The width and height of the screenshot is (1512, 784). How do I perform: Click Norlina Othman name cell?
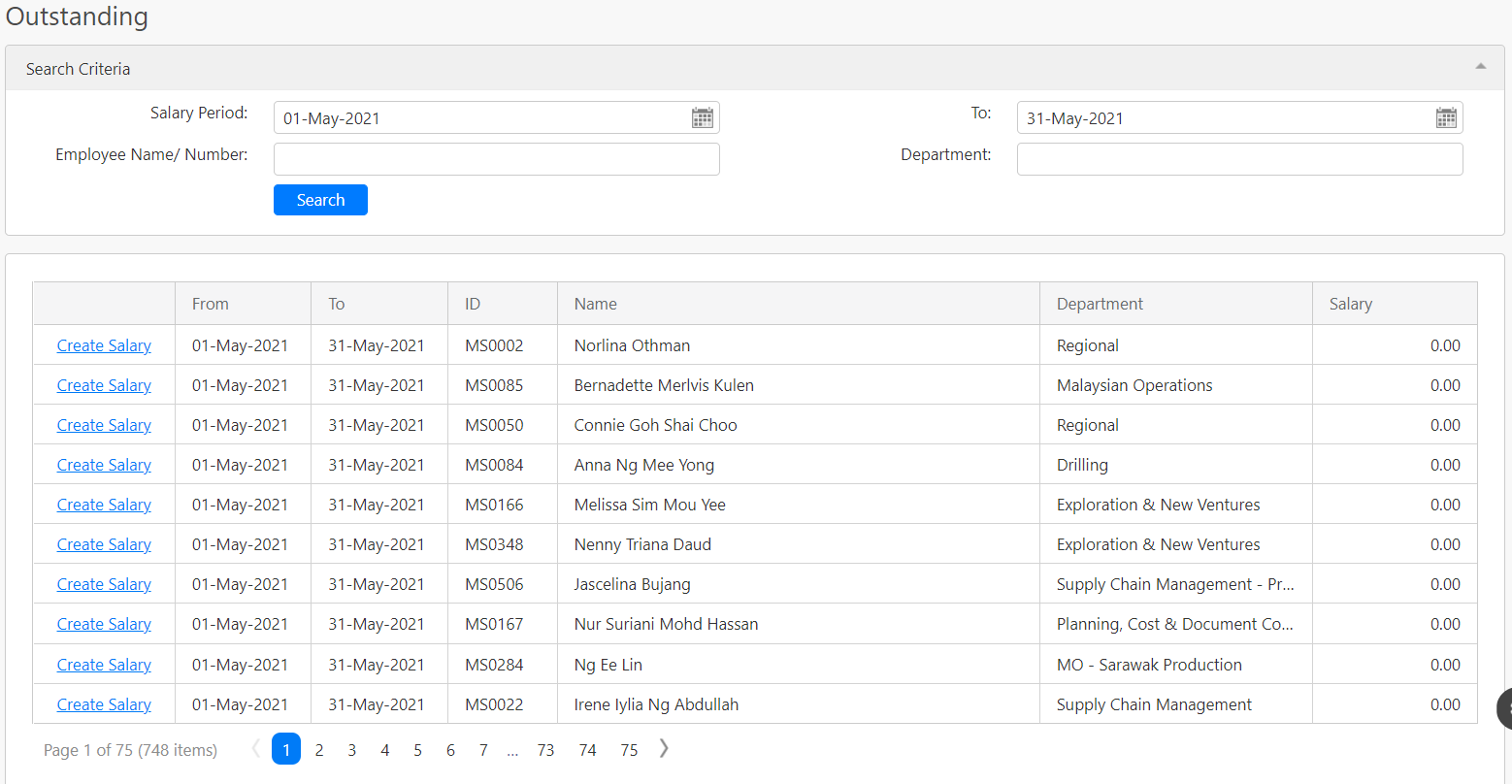[x=799, y=345]
